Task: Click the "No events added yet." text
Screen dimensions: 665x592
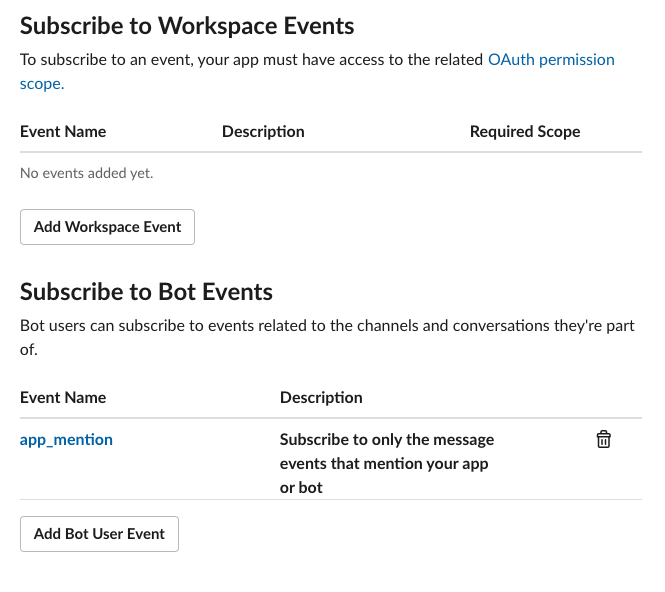Action: 87,174
